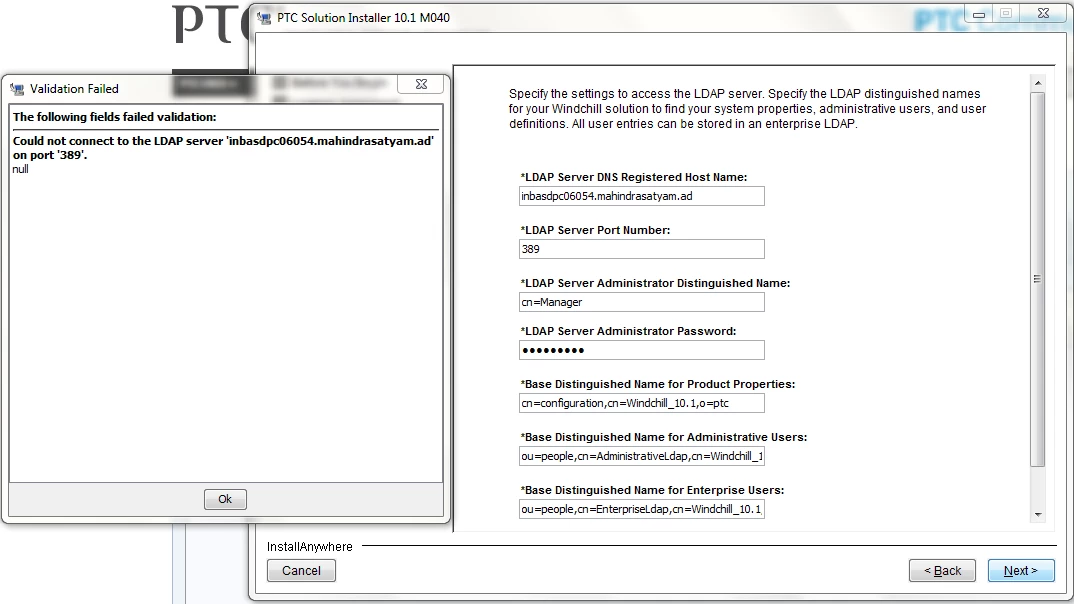Minimize the PTC Solution Installer window
Viewport: 1074px width, 604px height.
tap(979, 14)
